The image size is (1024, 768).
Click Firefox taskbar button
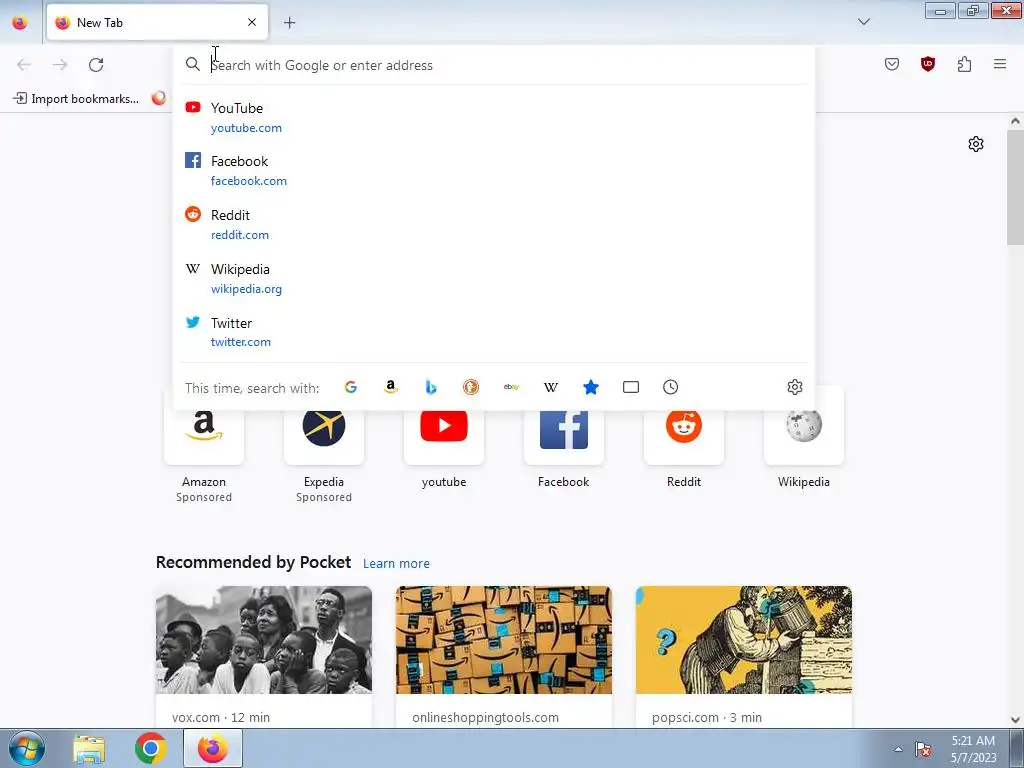coord(213,748)
